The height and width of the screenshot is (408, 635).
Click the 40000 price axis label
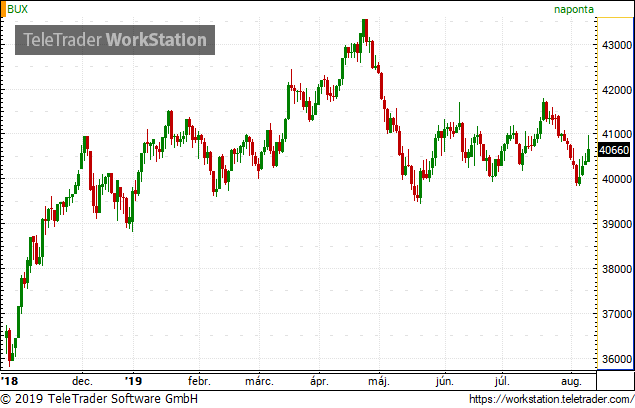tap(617, 179)
